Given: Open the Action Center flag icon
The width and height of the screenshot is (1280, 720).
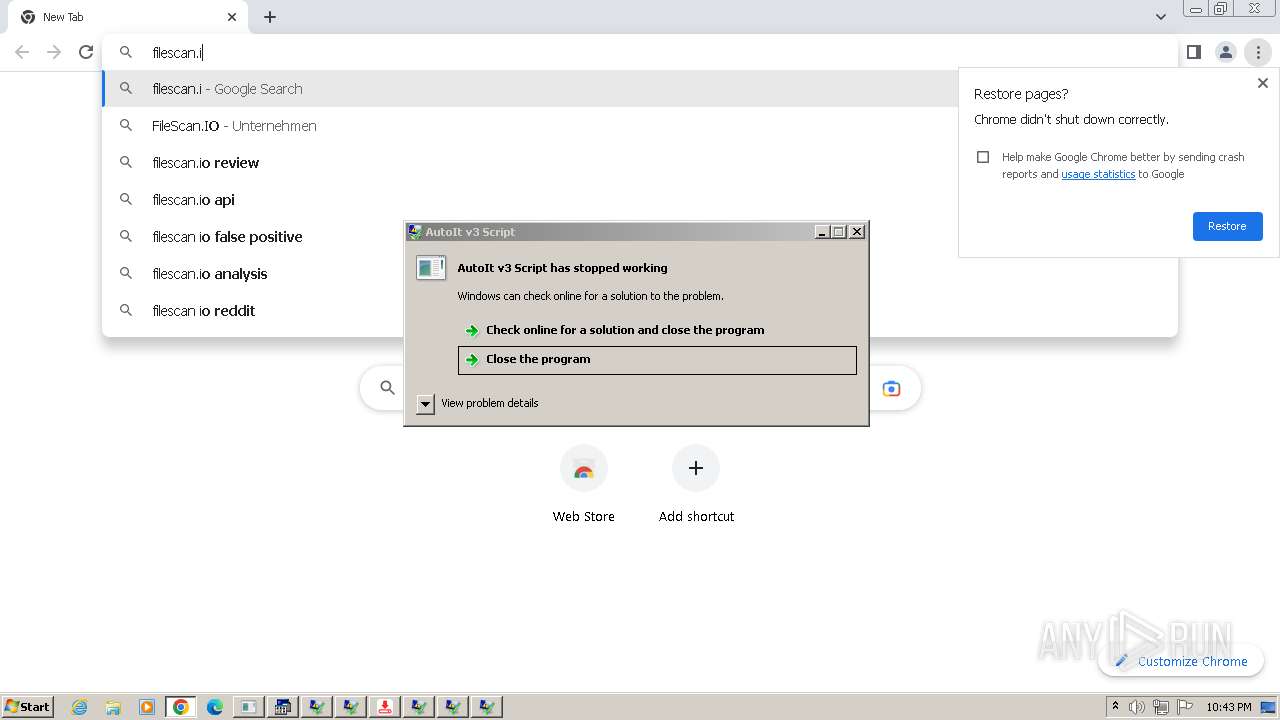Looking at the screenshot, I should (1185, 707).
